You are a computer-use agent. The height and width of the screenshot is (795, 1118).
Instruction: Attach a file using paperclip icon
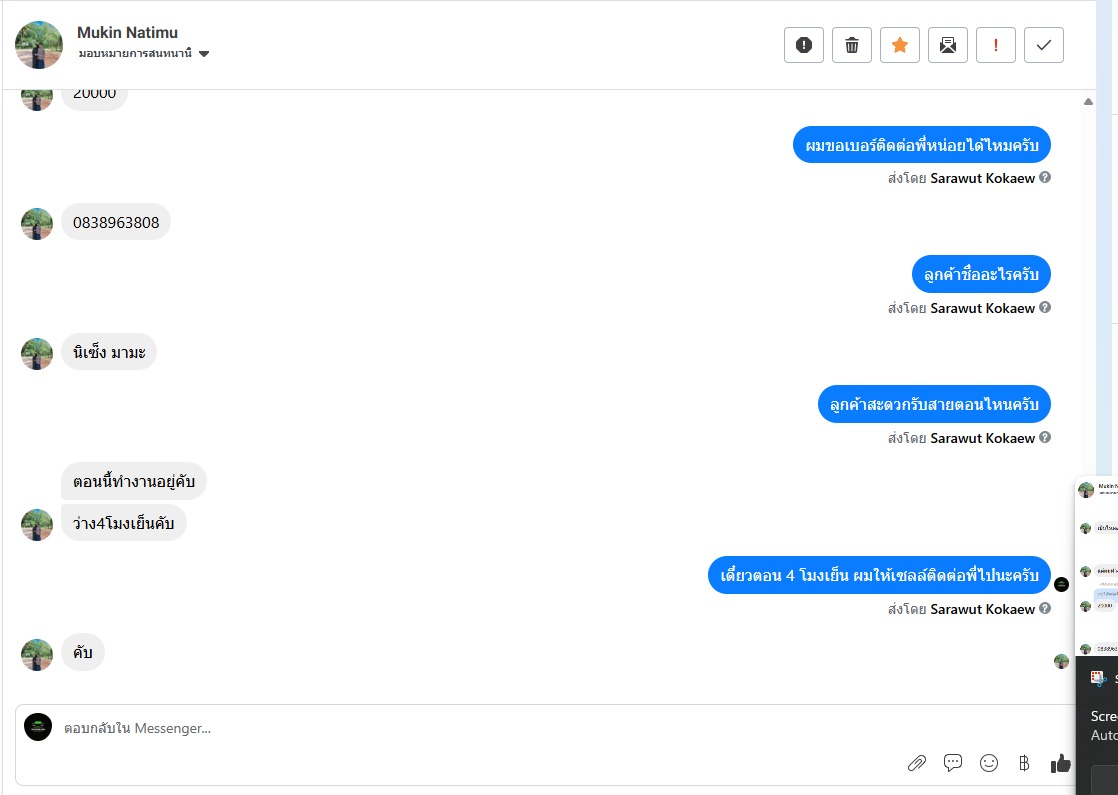point(917,763)
